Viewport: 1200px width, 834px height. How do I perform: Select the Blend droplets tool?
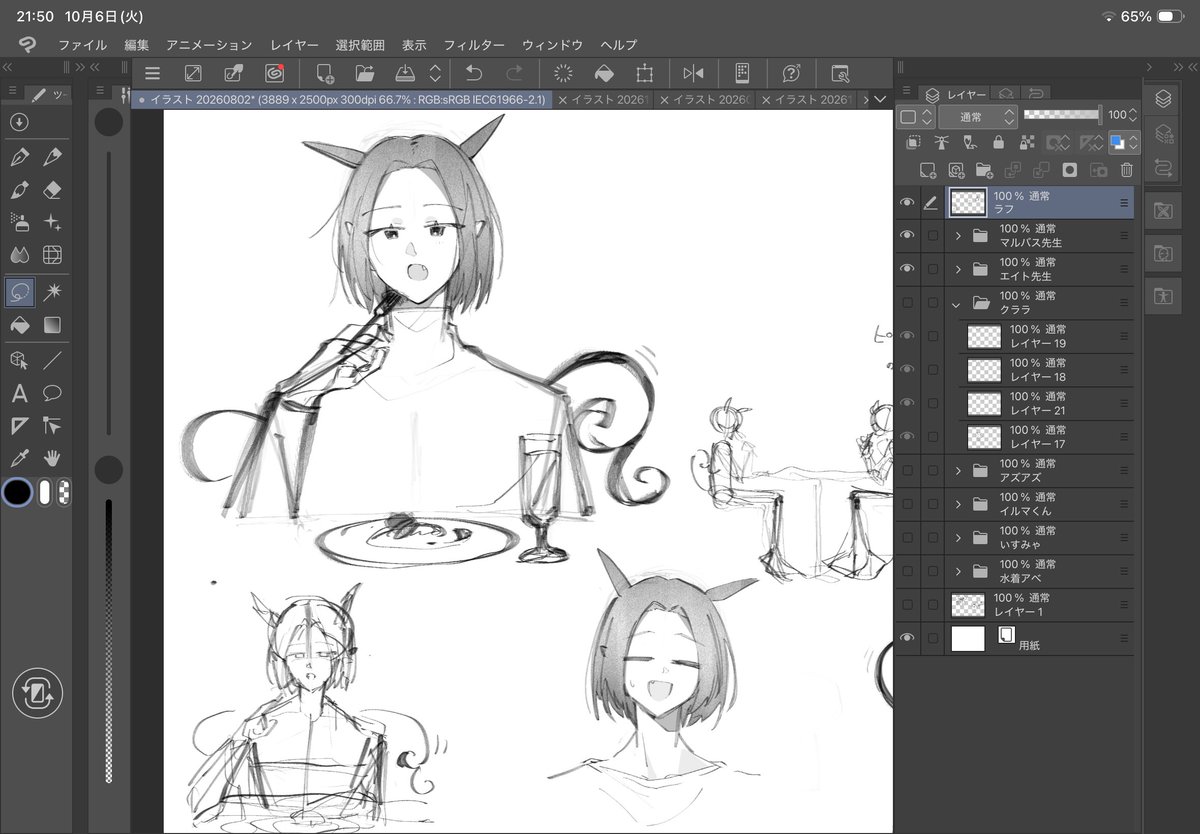[19, 255]
